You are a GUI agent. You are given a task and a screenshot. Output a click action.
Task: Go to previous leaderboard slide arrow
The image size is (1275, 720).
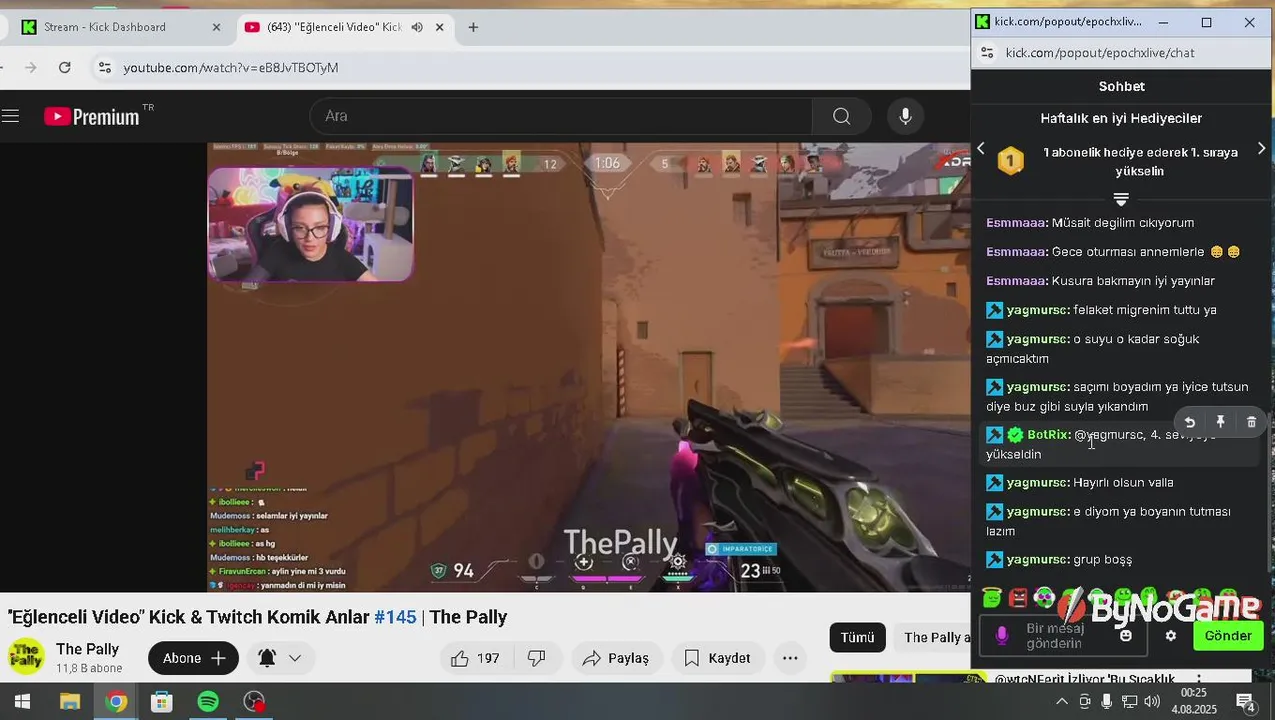pos(981,148)
